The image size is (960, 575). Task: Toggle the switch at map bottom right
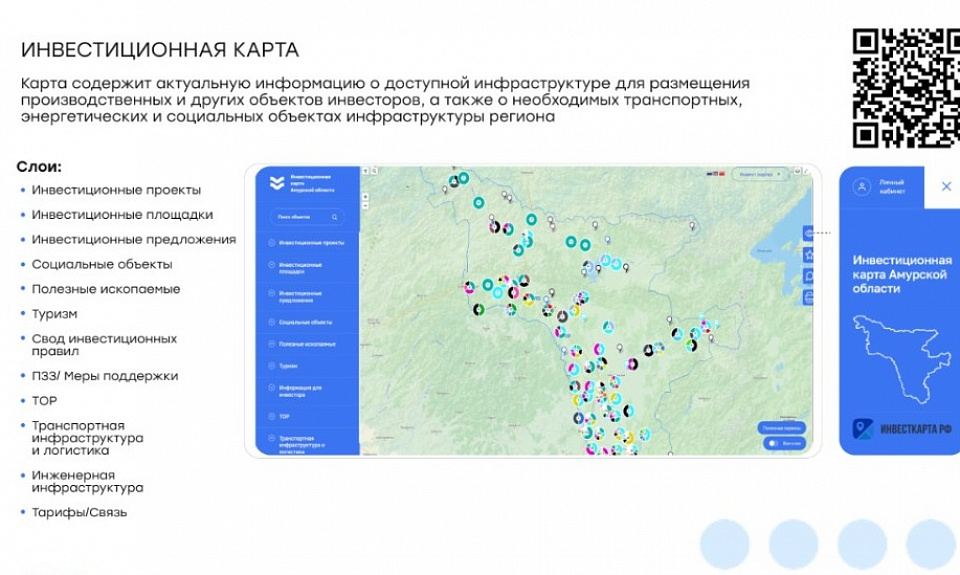(x=774, y=442)
